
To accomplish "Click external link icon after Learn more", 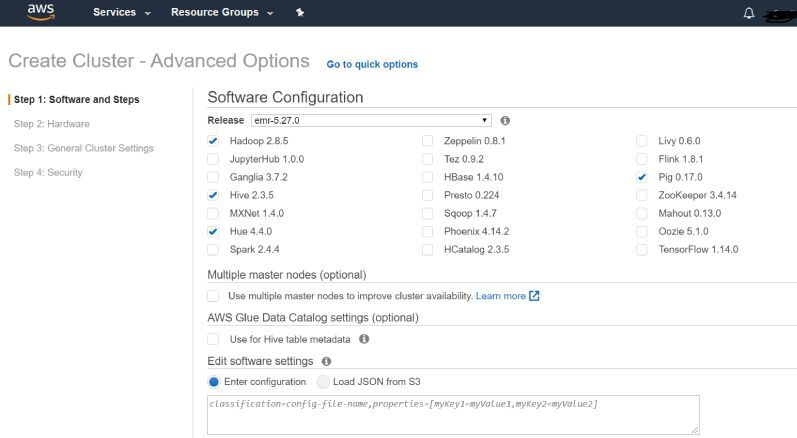I will (x=534, y=296).
